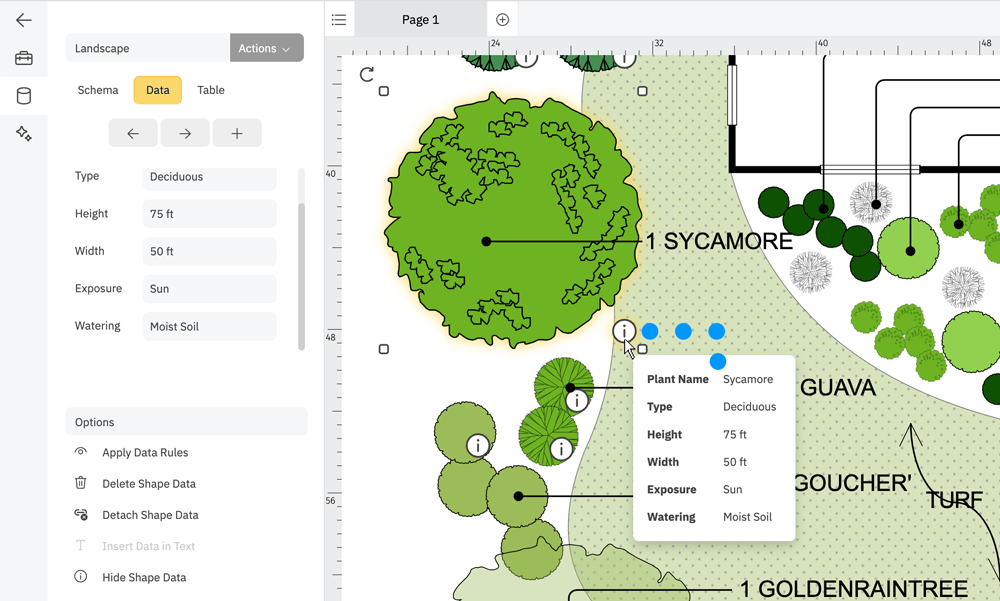Screen dimensions: 1000x601
Task: Click the AI sparkles icon in left sidebar
Action: (x=24, y=132)
